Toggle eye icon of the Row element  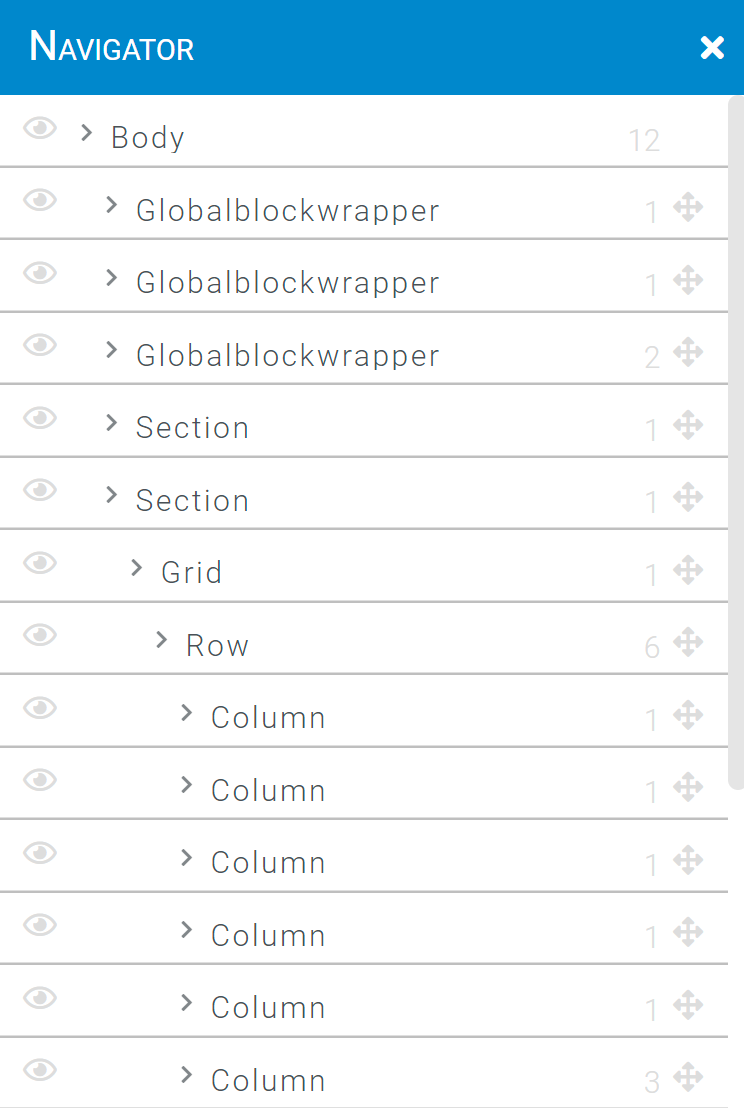pos(40,635)
